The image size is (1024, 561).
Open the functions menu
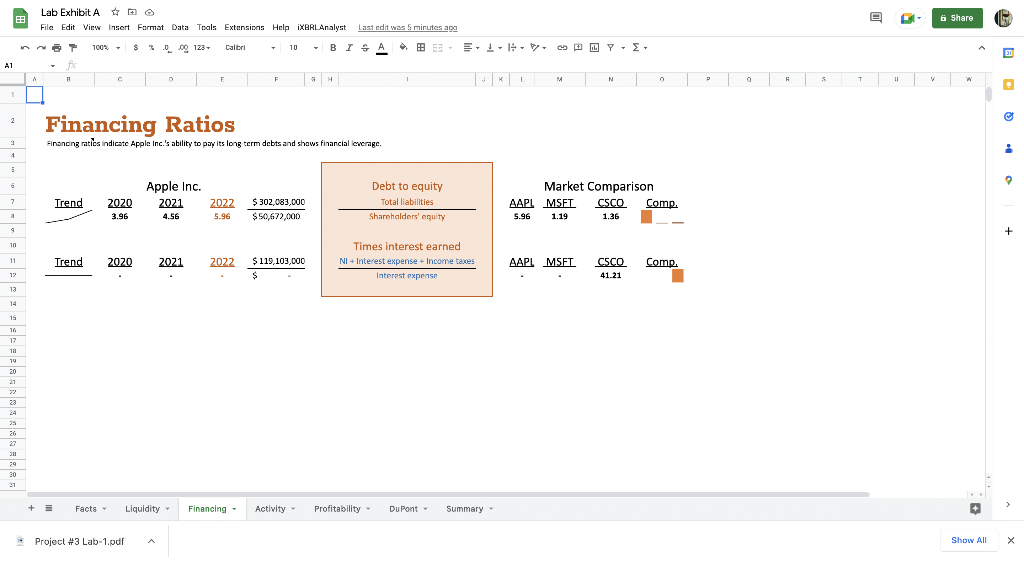click(x=639, y=48)
